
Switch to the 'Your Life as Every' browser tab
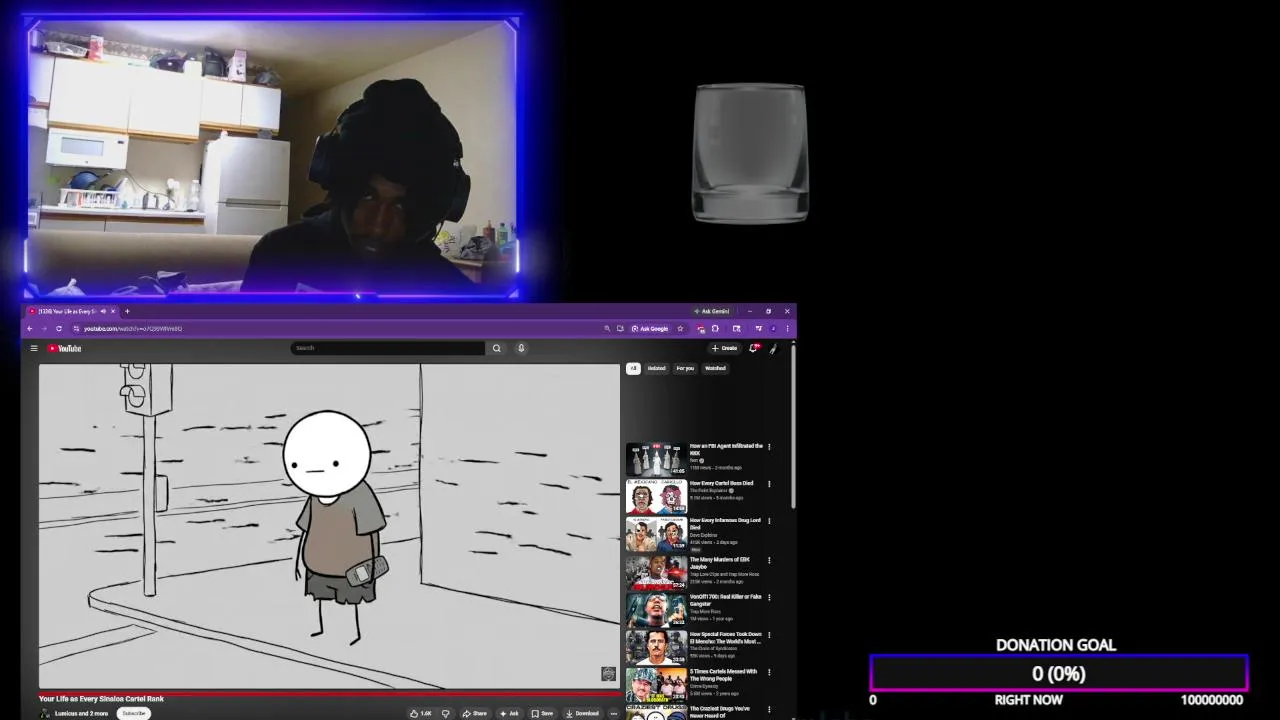click(x=70, y=311)
